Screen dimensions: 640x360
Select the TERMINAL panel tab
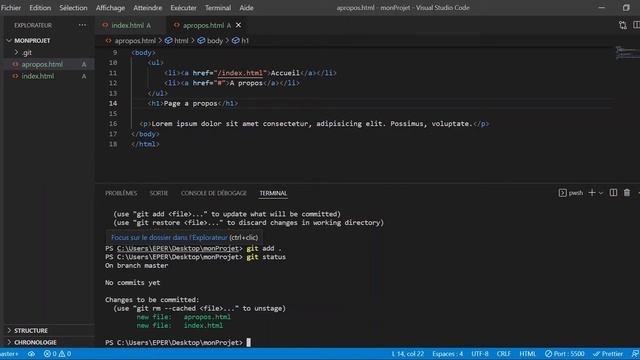coord(273,193)
